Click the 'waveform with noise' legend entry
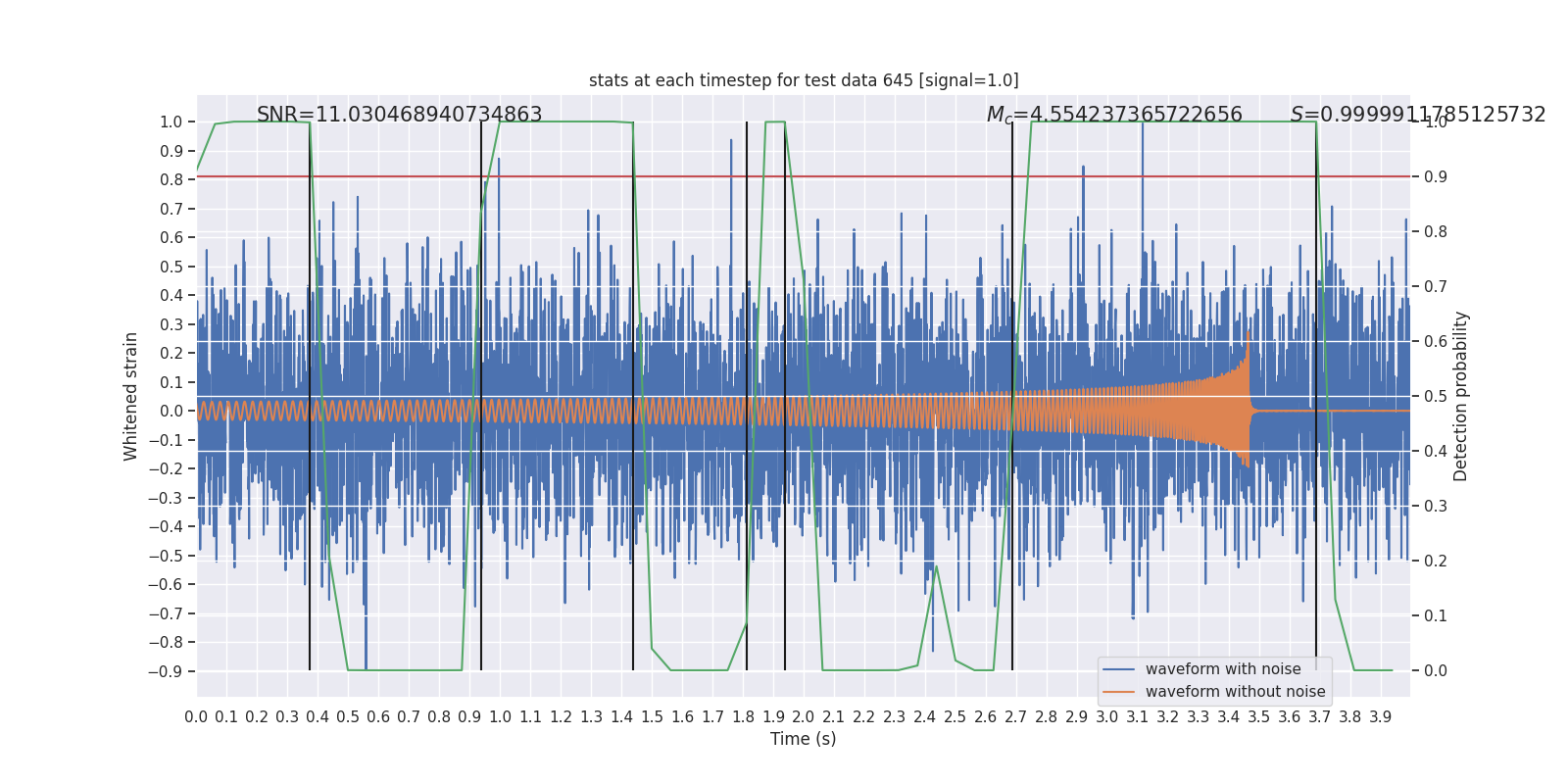1568x784 pixels. (1223, 669)
